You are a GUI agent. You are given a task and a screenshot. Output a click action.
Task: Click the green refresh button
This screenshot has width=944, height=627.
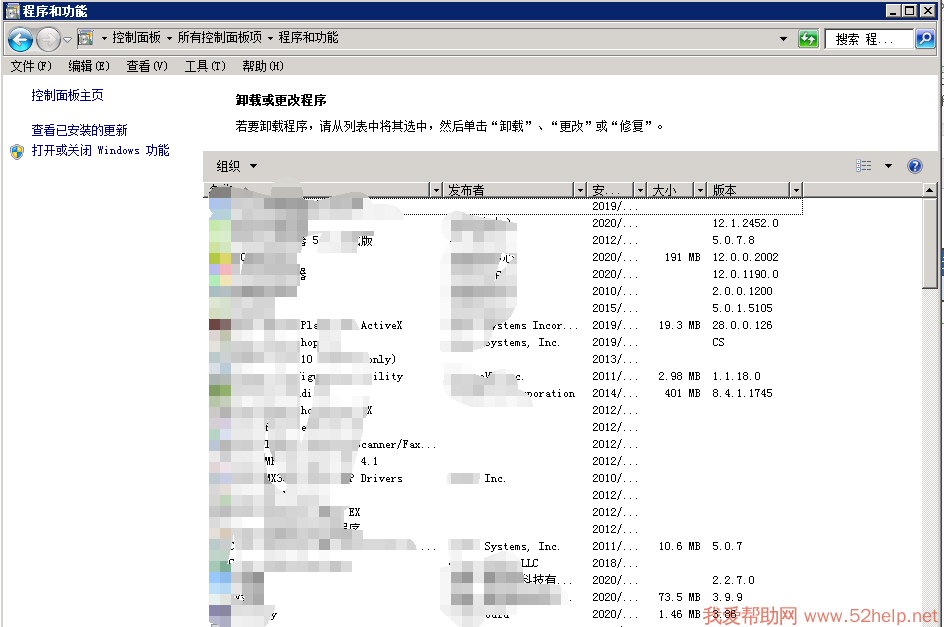coord(808,39)
